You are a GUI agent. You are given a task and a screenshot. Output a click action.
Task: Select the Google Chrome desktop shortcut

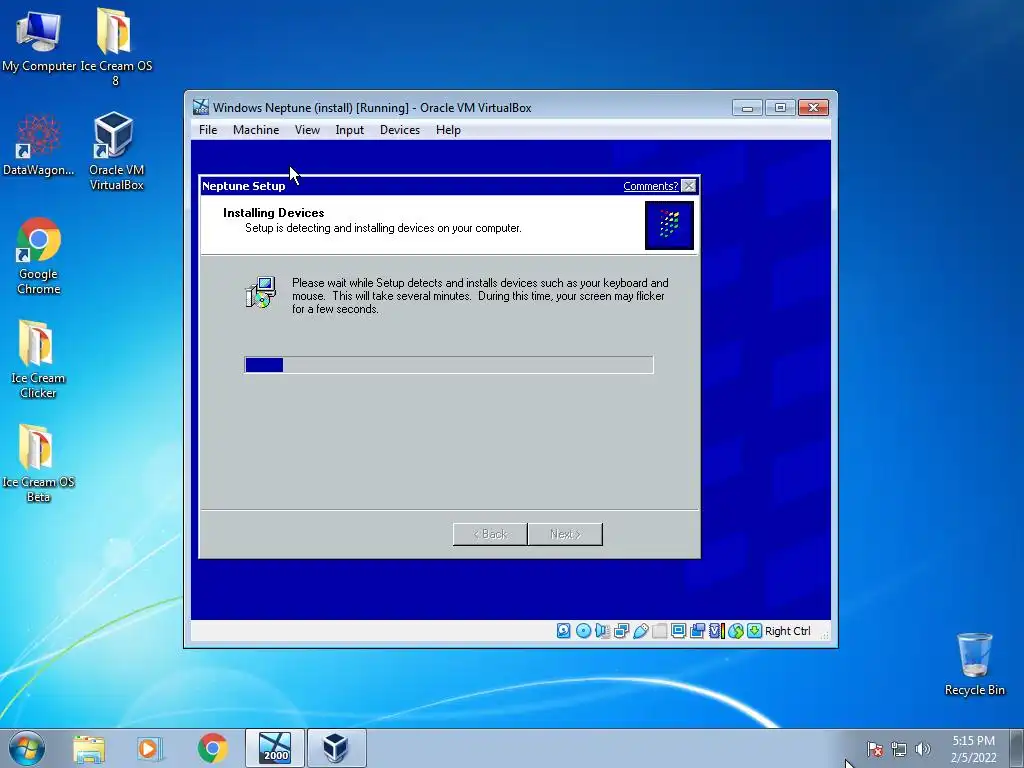pyautogui.click(x=39, y=256)
